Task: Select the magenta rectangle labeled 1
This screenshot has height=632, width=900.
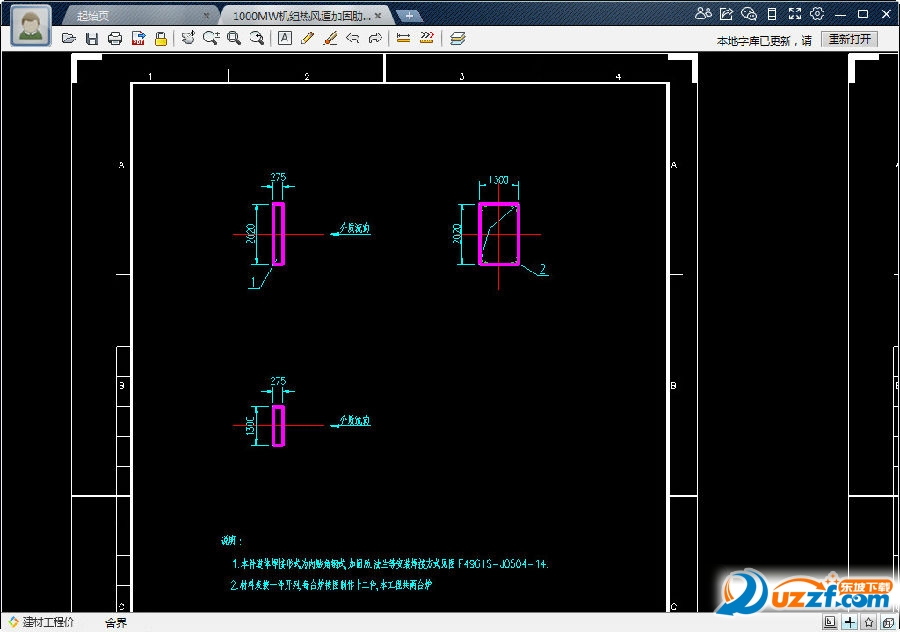Action: 278,234
